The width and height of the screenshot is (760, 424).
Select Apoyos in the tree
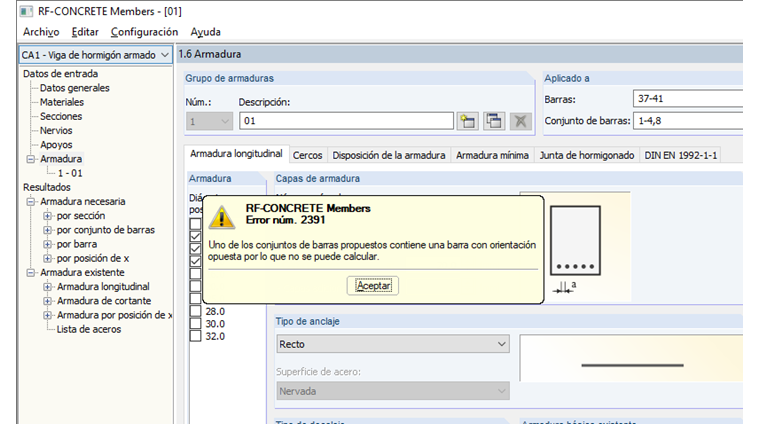(x=56, y=145)
